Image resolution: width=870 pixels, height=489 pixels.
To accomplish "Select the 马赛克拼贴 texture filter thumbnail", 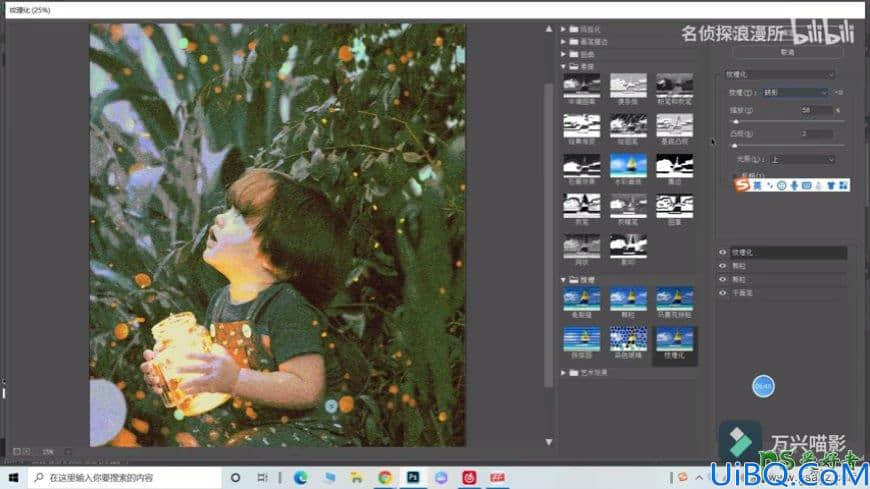I will coord(674,299).
